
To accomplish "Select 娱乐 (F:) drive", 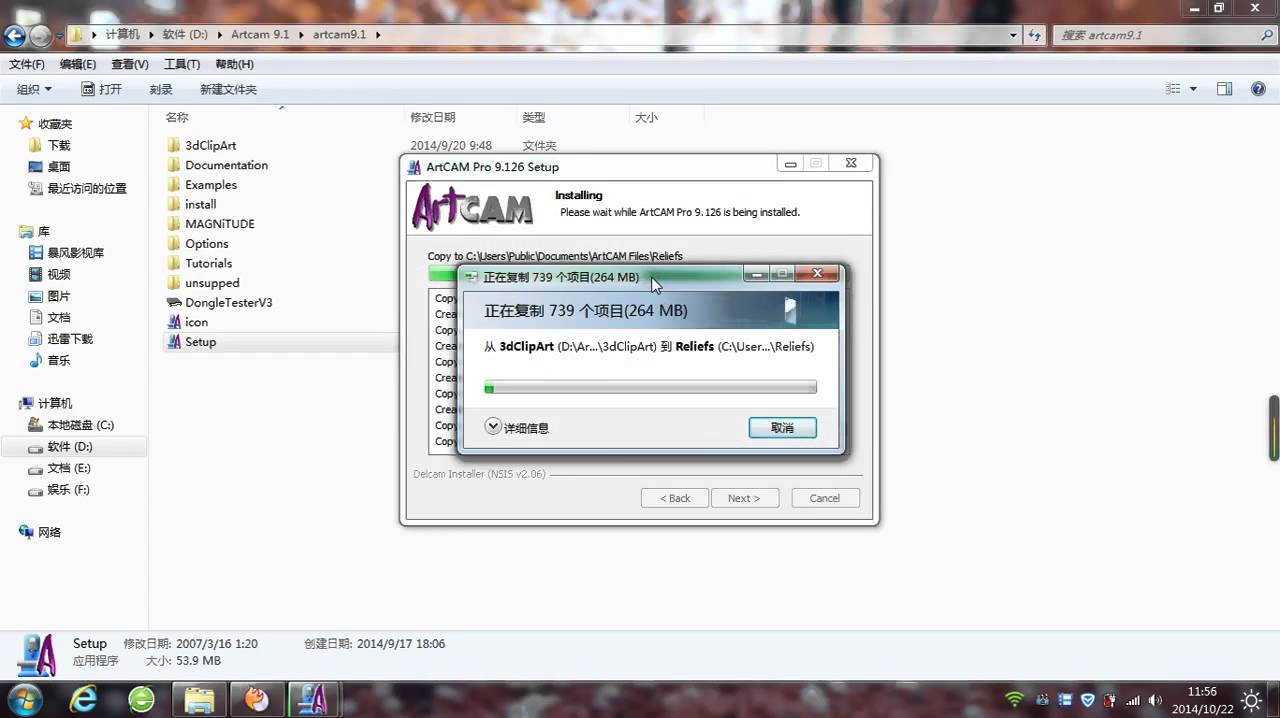I will pyautogui.click(x=68, y=490).
